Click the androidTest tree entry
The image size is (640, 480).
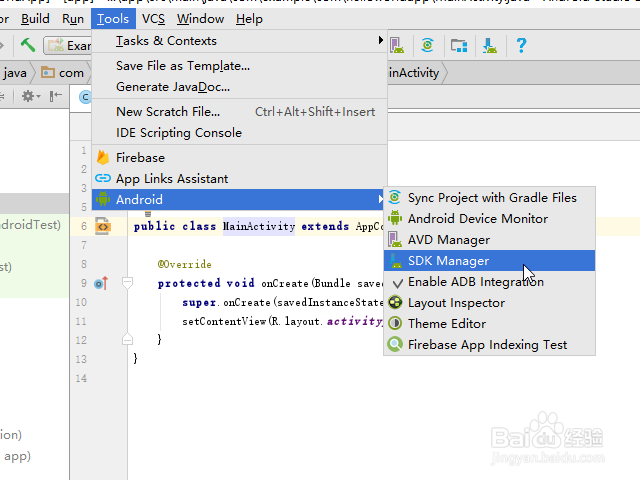coord(30,225)
